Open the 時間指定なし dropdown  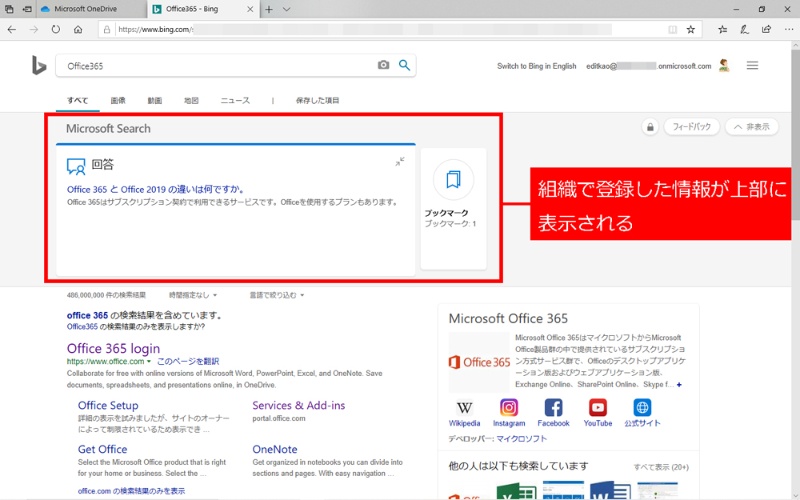click(193, 295)
